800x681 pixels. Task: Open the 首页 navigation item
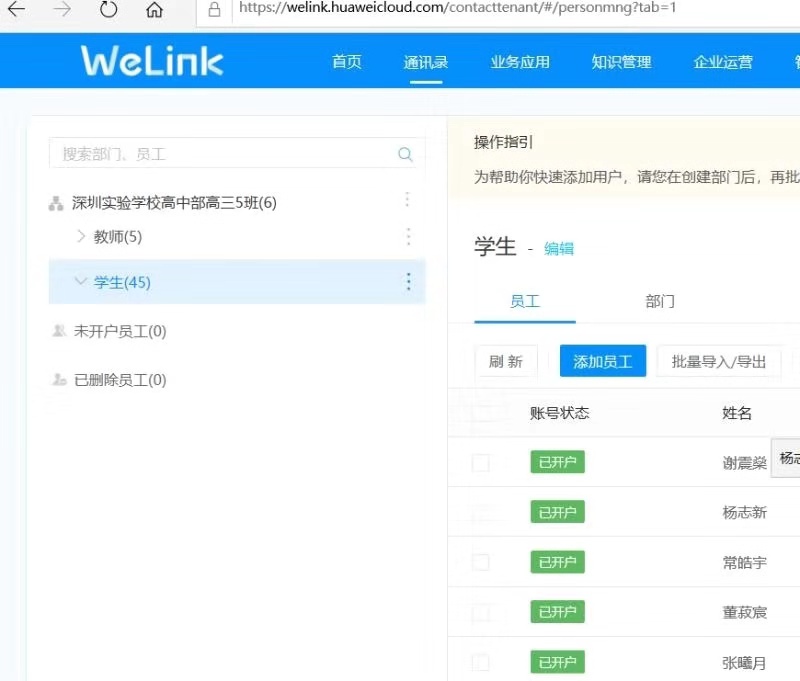347,62
